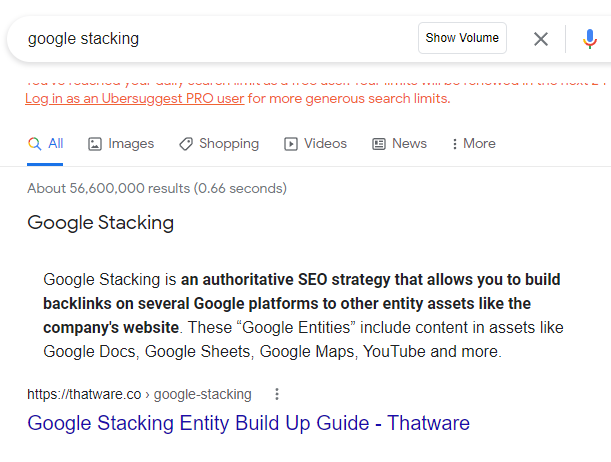
Task: Switch to the Images tab
Action: click(x=121, y=144)
